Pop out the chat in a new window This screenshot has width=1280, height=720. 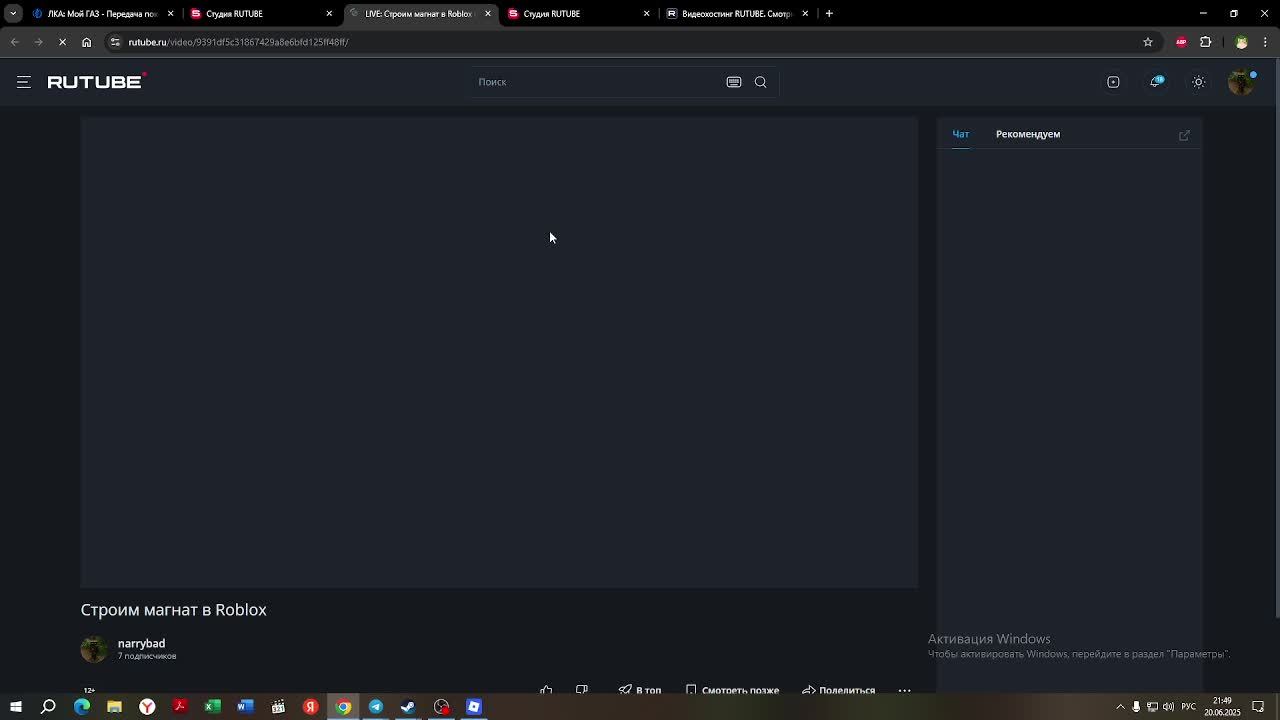(1184, 135)
